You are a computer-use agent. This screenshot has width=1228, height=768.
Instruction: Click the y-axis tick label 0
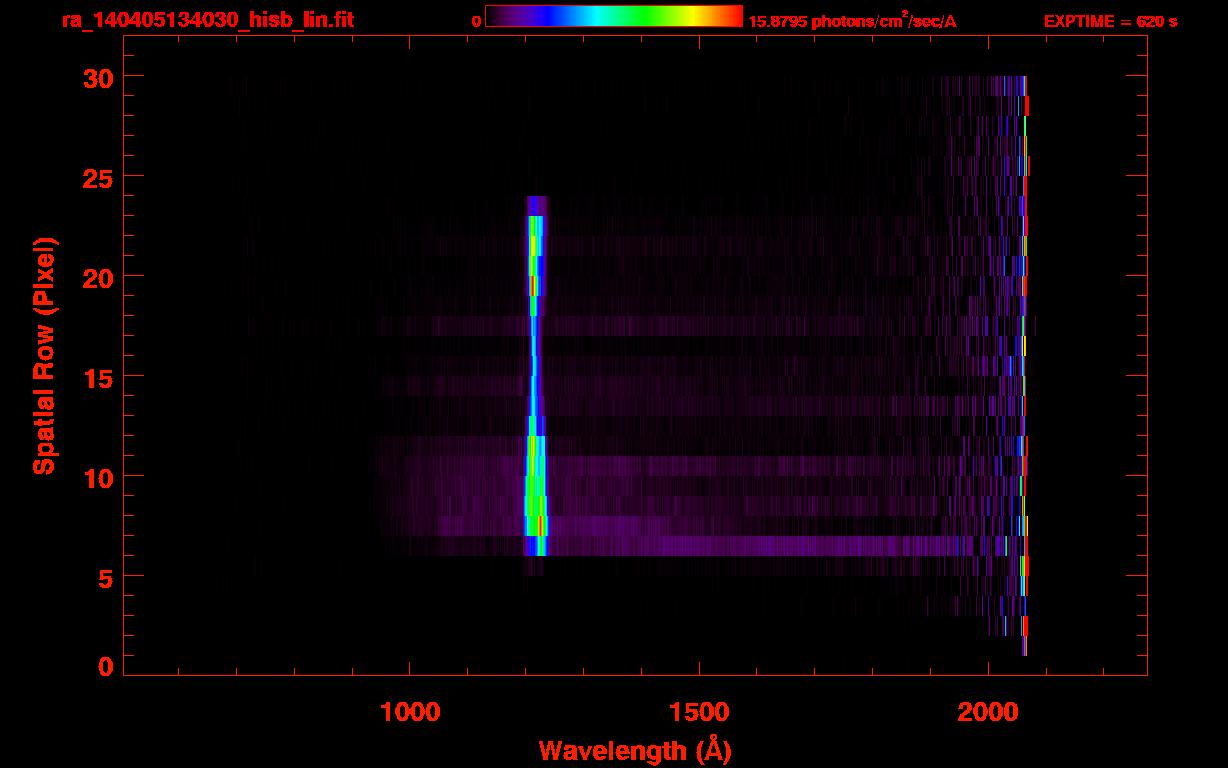(x=104, y=666)
